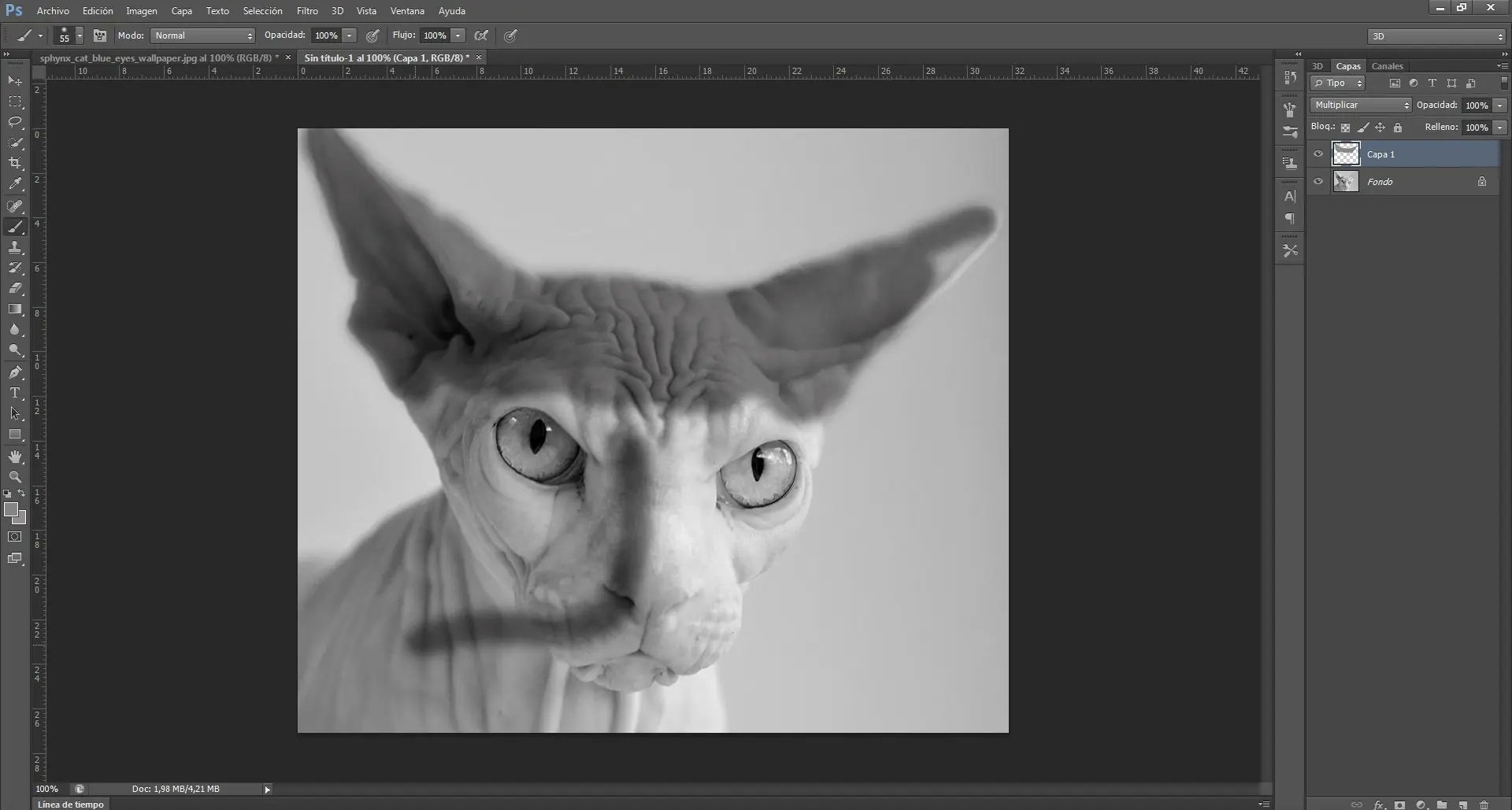This screenshot has width=1512, height=810.
Task: Select the History Brush tool
Action: click(15, 268)
